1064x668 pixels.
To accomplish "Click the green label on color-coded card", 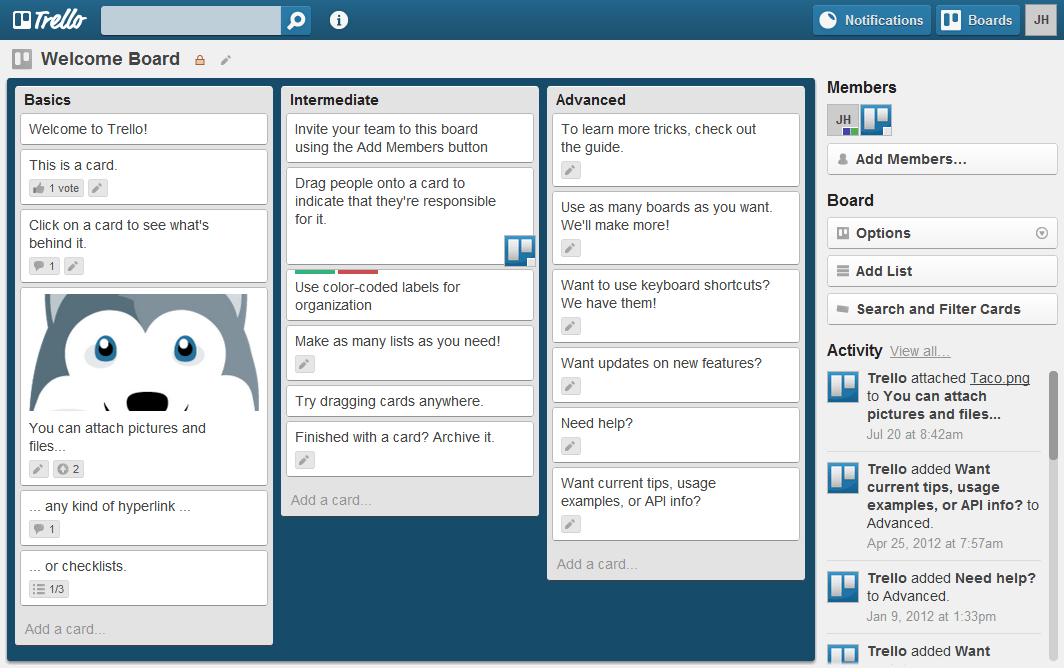I will [315, 272].
